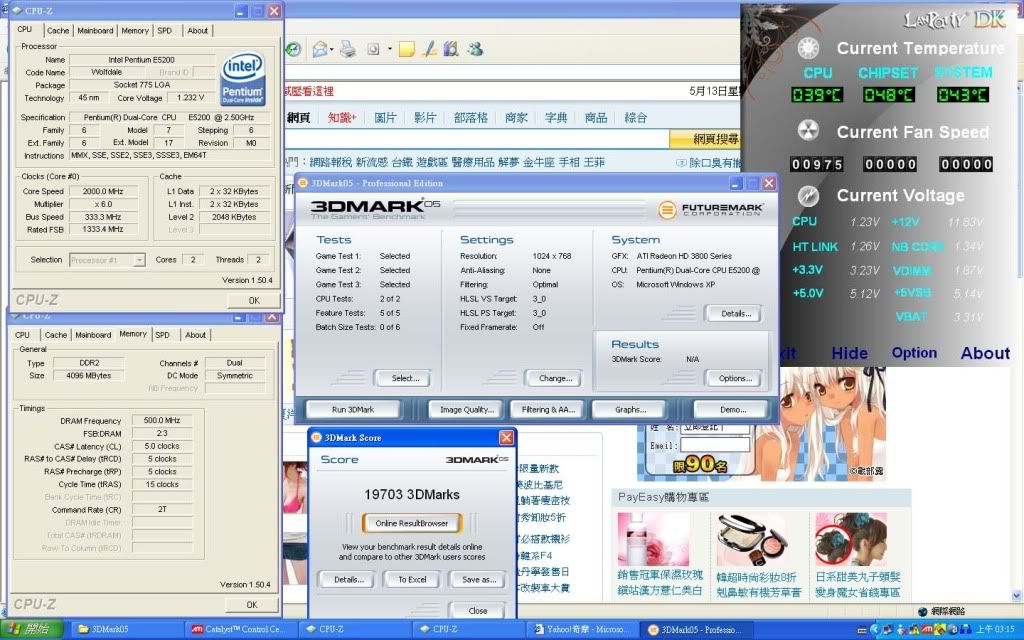Image resolution: width=1024 pixels, height=640 pixels.
Task: Open SPD tab in CPU-Z processor window
Action: point(165,31)
